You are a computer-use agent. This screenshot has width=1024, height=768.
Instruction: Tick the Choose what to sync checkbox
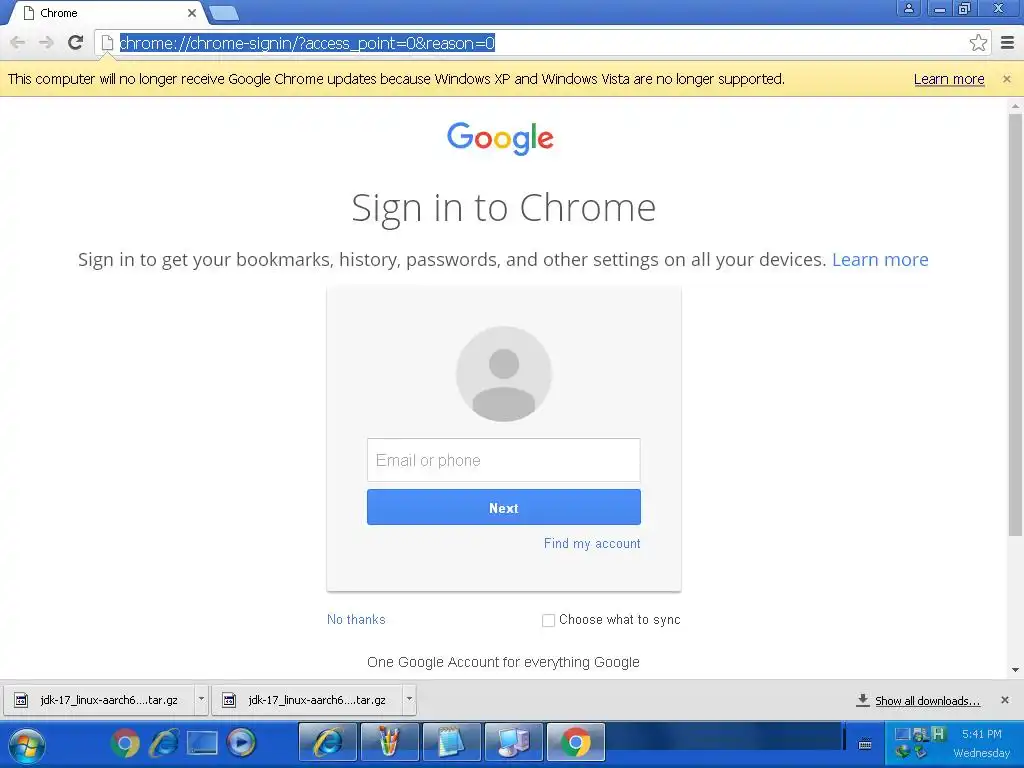coord(548,620)
